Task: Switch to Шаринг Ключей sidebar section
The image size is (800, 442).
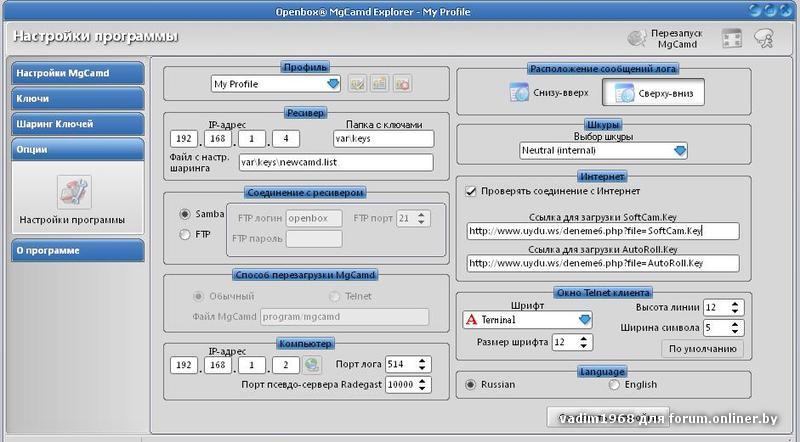Action: tap(77, 124)
